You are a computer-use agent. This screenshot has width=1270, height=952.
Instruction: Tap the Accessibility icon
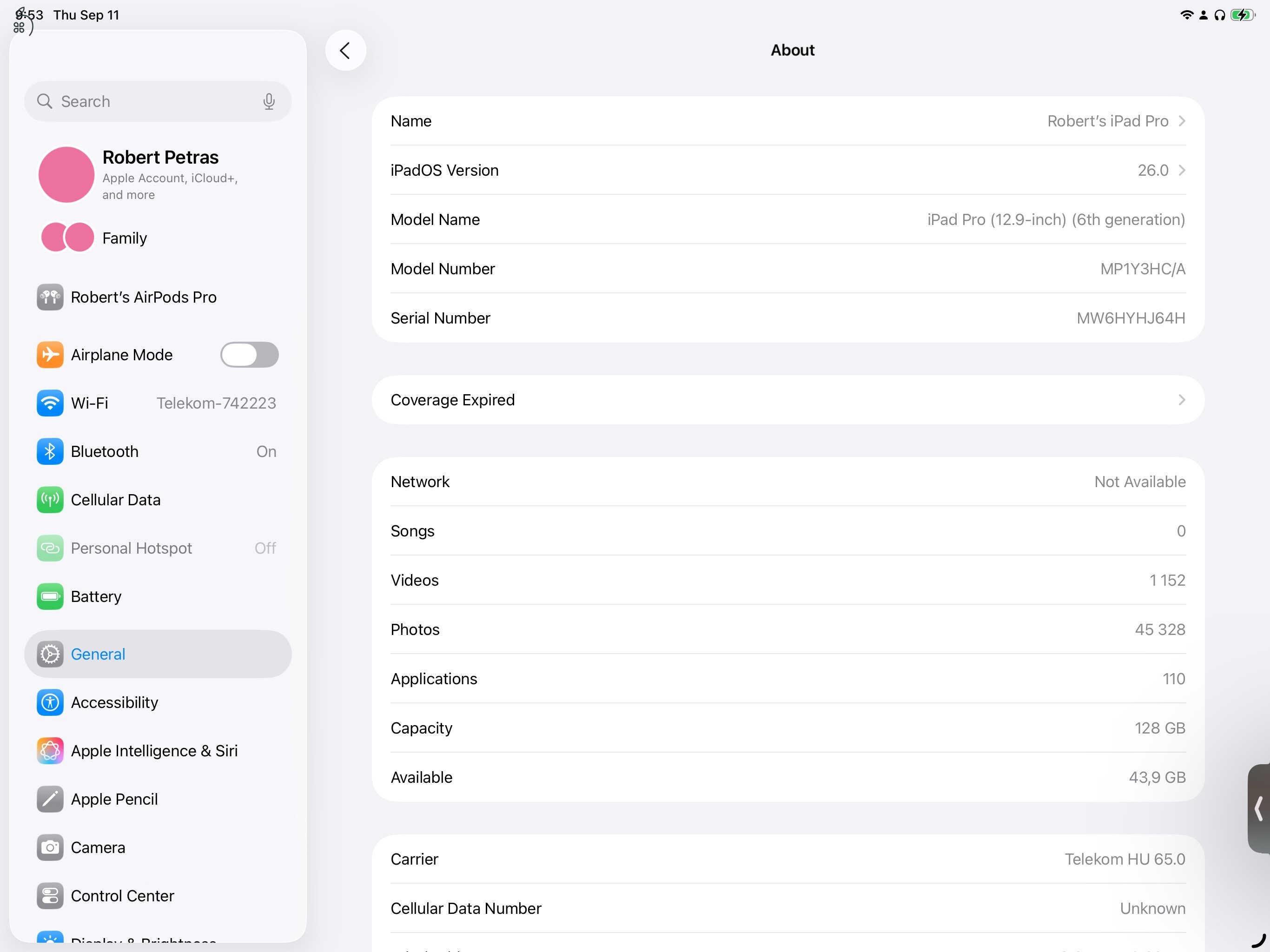[x=50, y=702]
